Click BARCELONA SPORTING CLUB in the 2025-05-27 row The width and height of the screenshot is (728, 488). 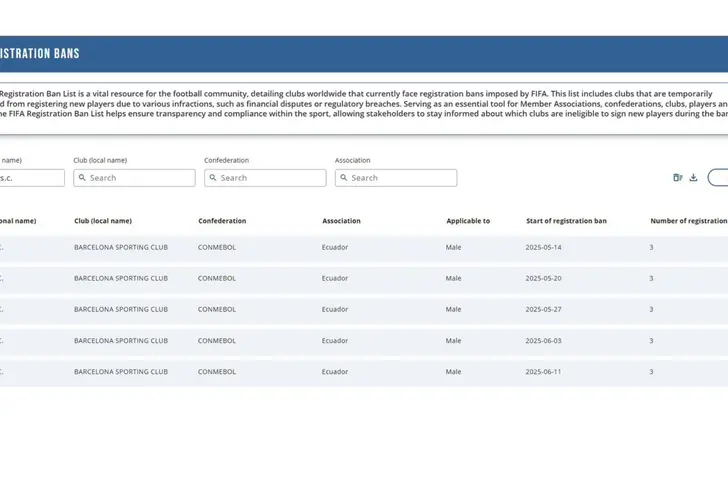click(x=121, y=309)
